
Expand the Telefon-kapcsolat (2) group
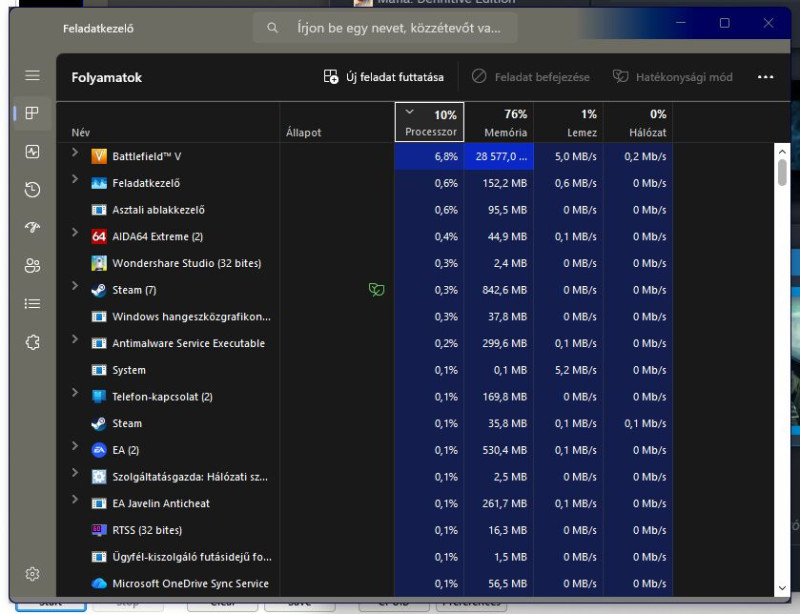point(75,392)
